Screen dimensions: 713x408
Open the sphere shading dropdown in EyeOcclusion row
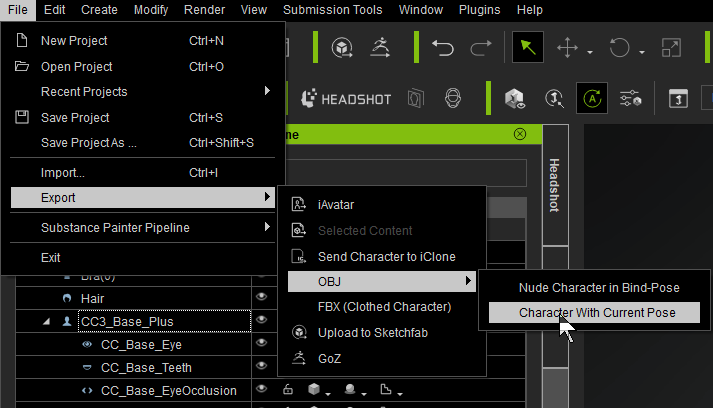click(x=364, y=393)
